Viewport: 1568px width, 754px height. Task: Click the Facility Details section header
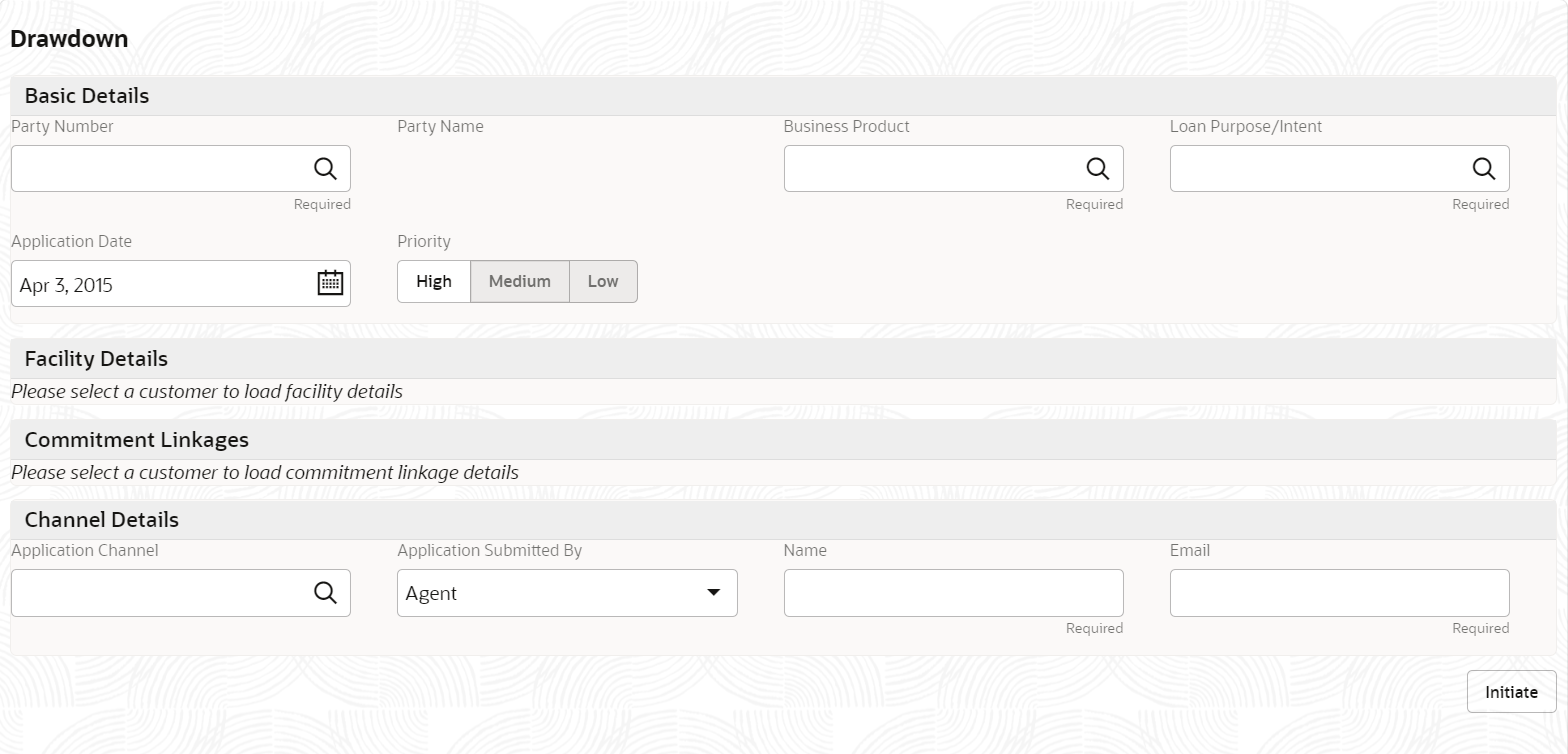783,359
